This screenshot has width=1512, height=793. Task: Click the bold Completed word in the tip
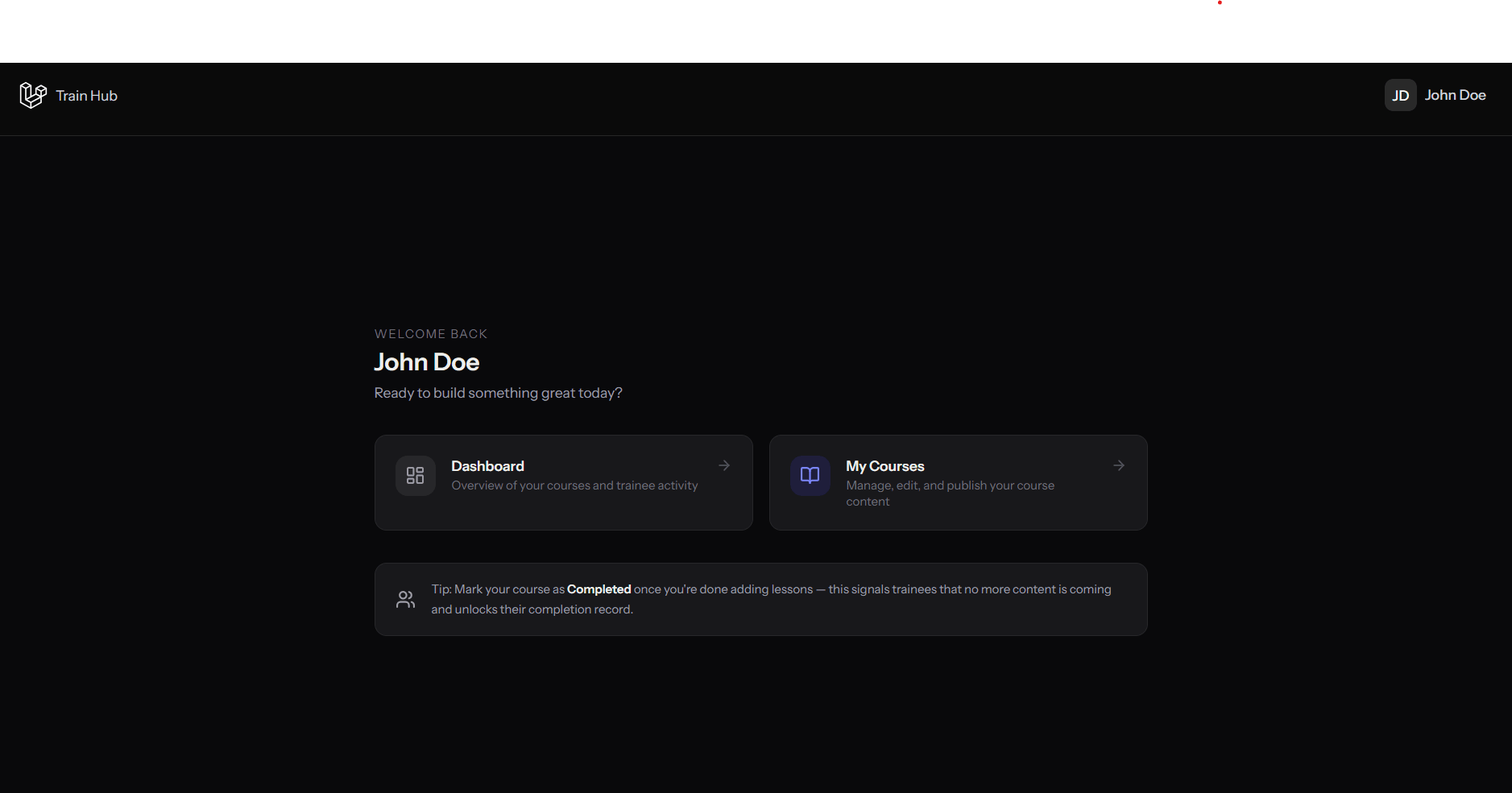click(599, 589)
